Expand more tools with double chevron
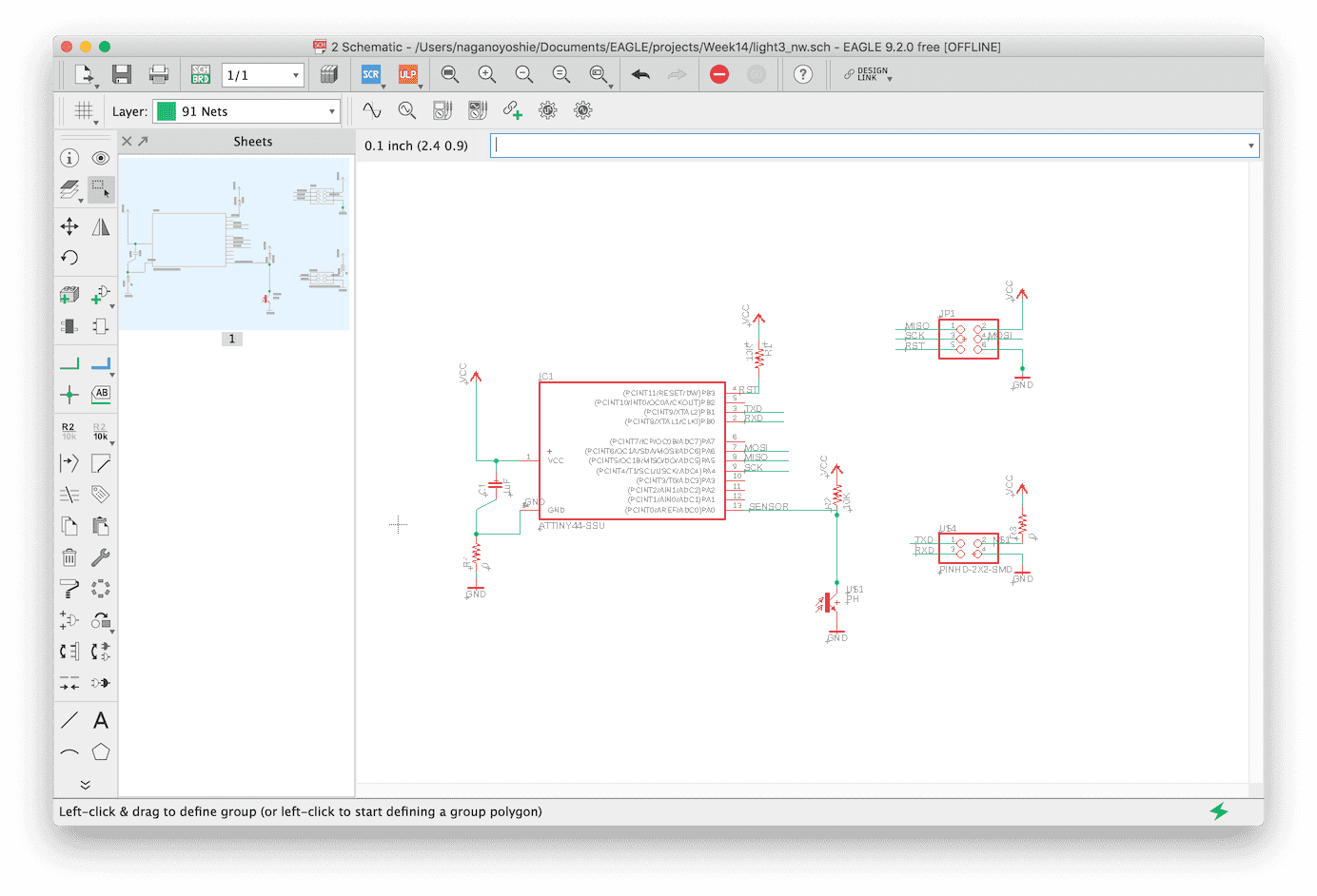Screen dimensions: 1317x896 [85, 785]
